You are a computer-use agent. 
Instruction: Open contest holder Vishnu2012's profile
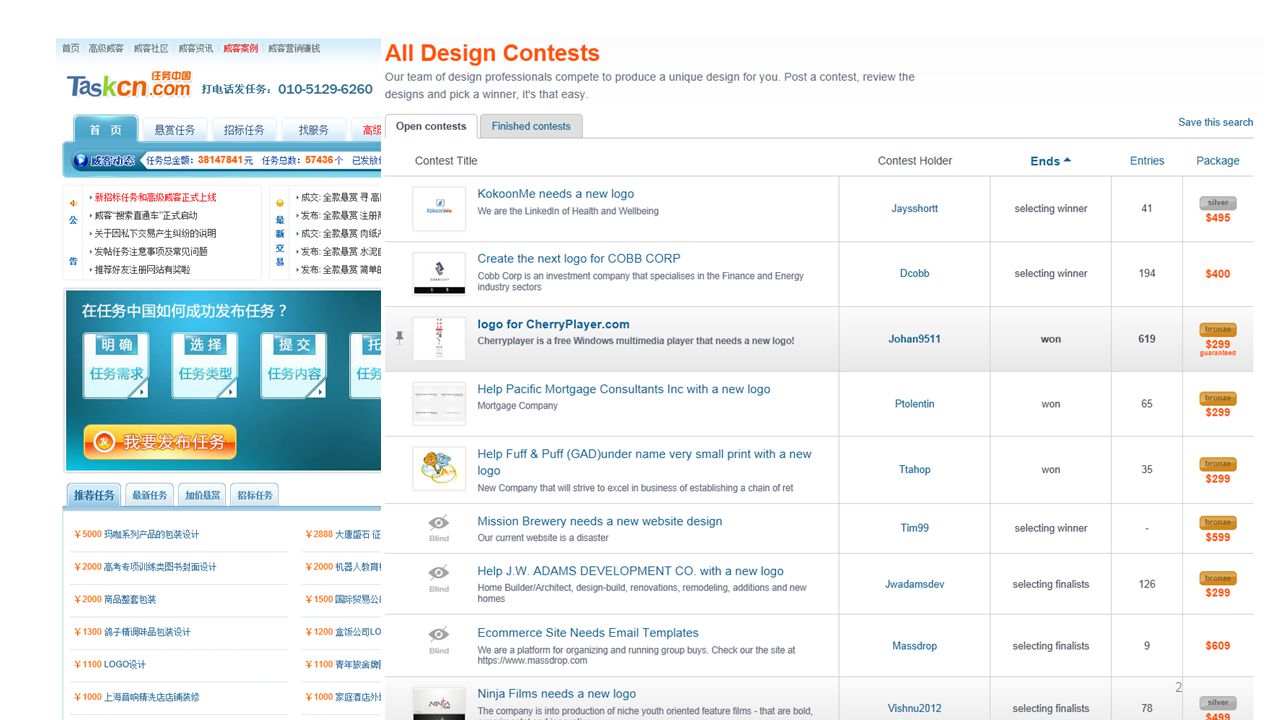point(914,708)
